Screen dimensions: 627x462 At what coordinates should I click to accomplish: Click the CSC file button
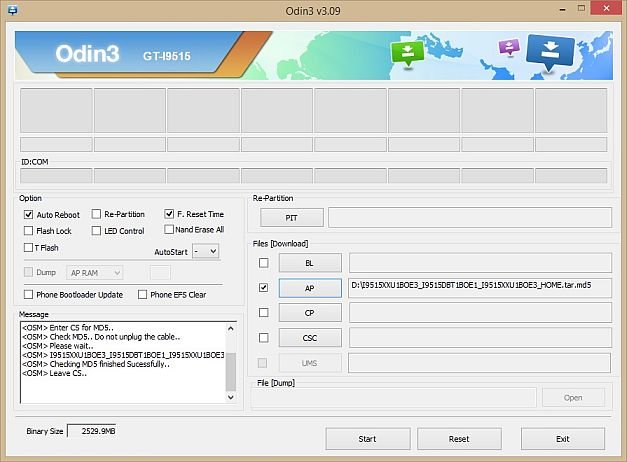coord(310,338)
